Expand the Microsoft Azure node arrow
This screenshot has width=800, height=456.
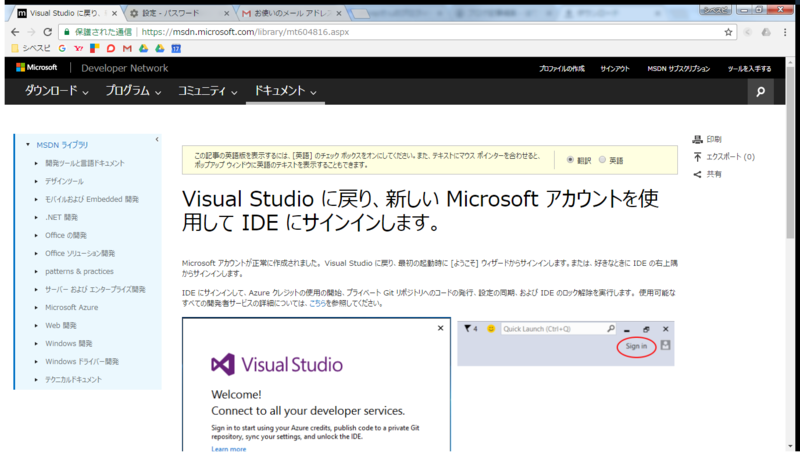(x=36, y=308)
